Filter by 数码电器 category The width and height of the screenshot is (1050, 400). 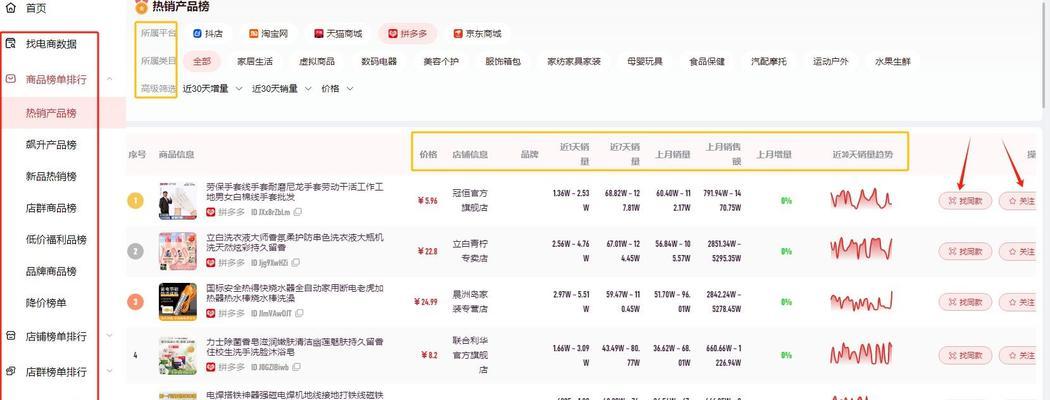click(x=379, y=61)
